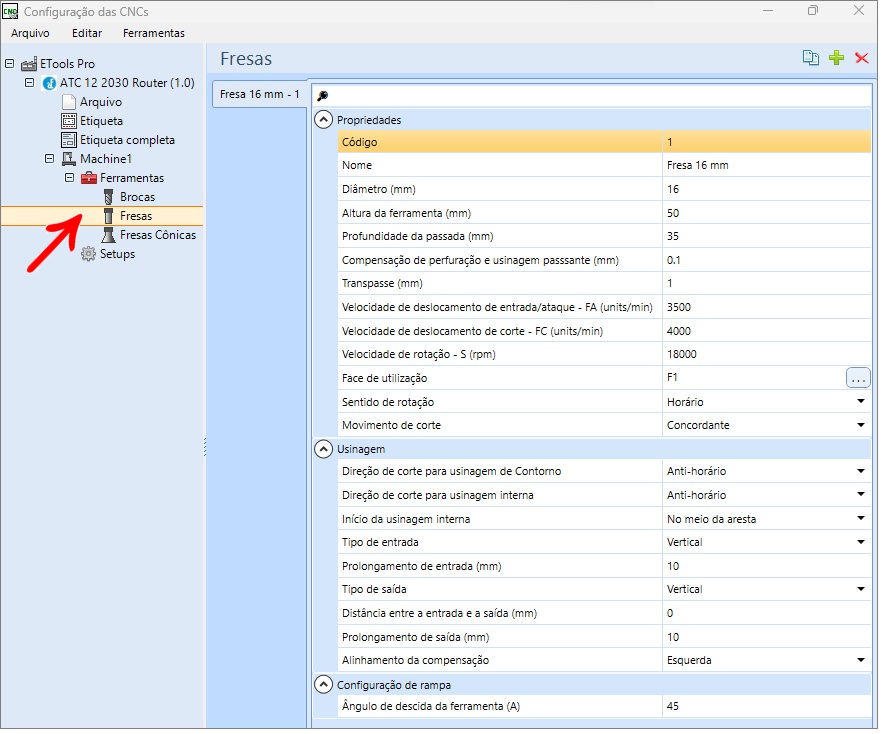Select the Etiqueta completa label icon
Viewport: 883px width, 734px height.
[x=69, y=140]
